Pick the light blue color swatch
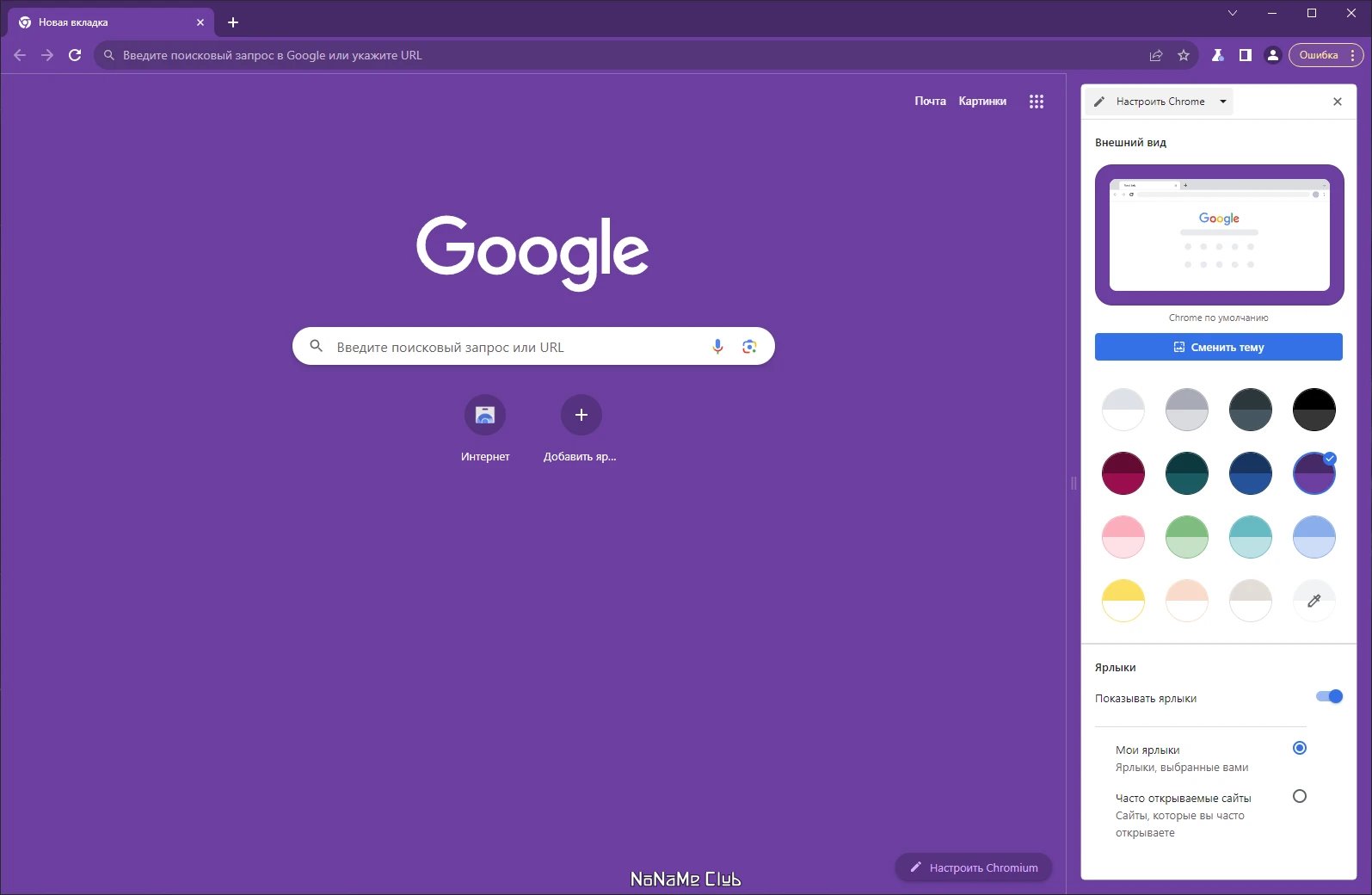Screen dimensions: 1372x895 click(x=1314, y=537)
